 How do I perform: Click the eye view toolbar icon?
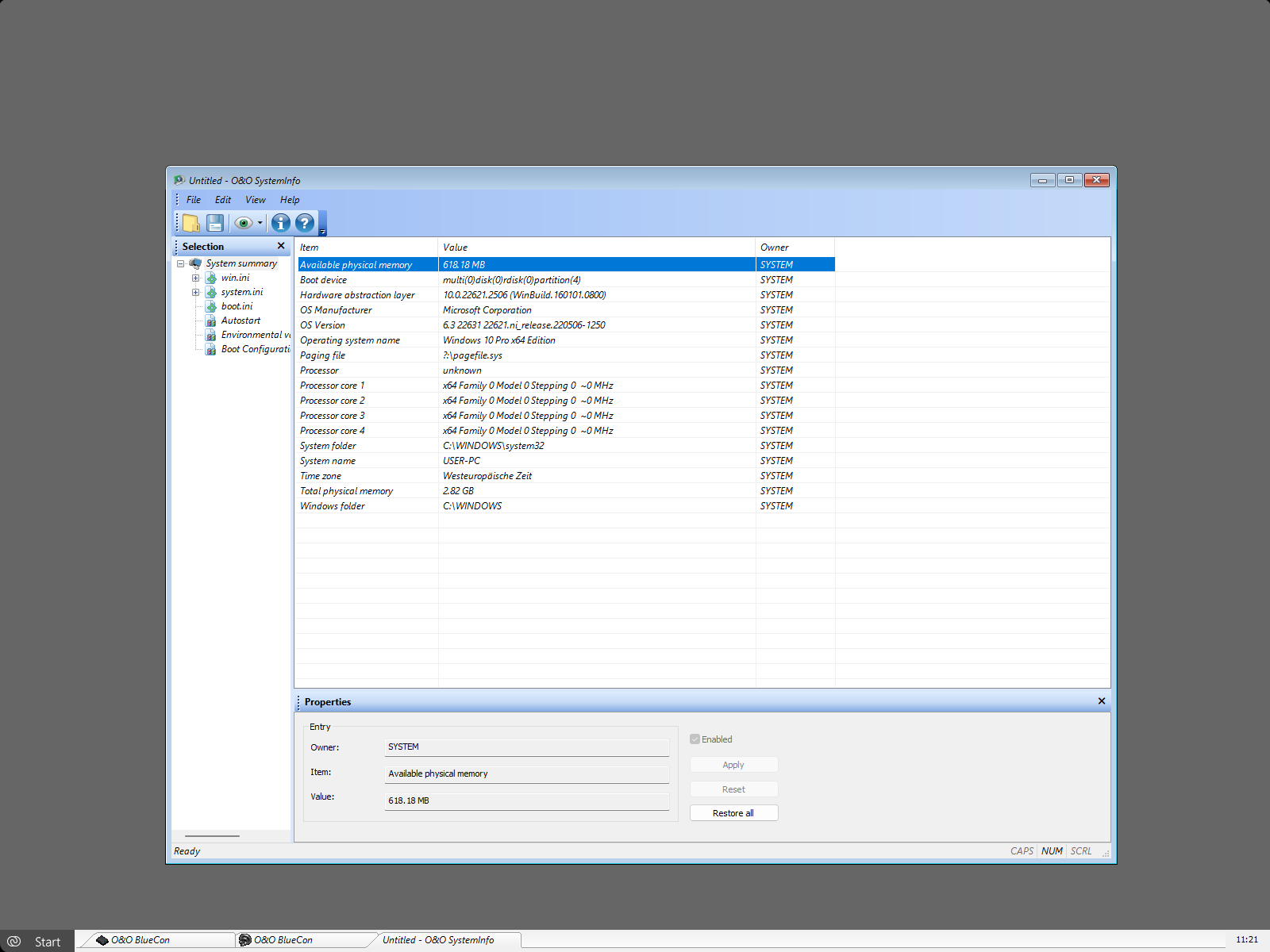pyautogui.click(x=244, y=223)
